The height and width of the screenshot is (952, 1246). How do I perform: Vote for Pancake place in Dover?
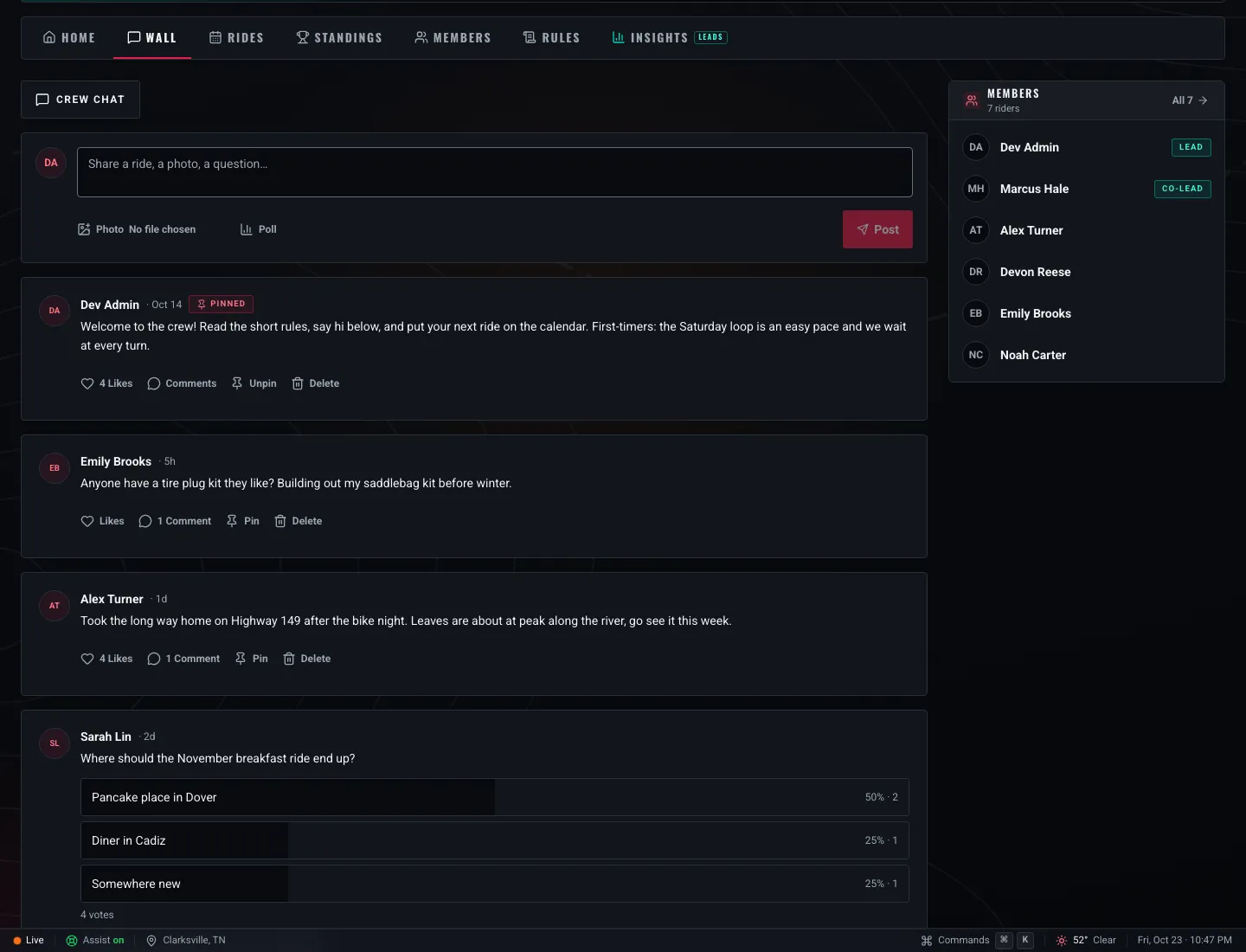click(x=495, y=797)
